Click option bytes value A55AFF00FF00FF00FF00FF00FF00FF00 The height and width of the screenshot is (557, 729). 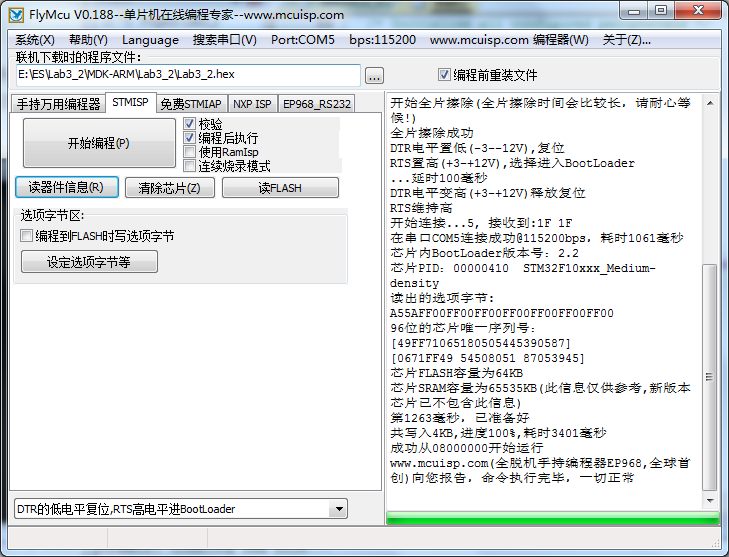coord(502,313)
